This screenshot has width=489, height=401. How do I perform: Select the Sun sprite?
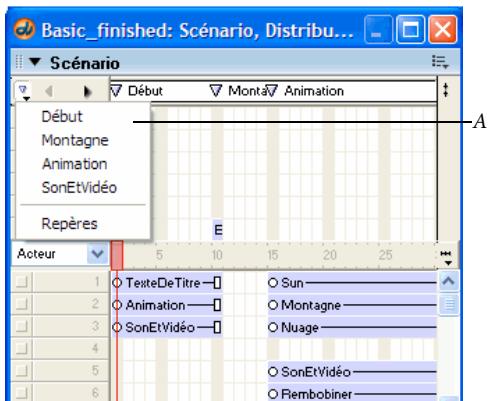tap(352, 283)
